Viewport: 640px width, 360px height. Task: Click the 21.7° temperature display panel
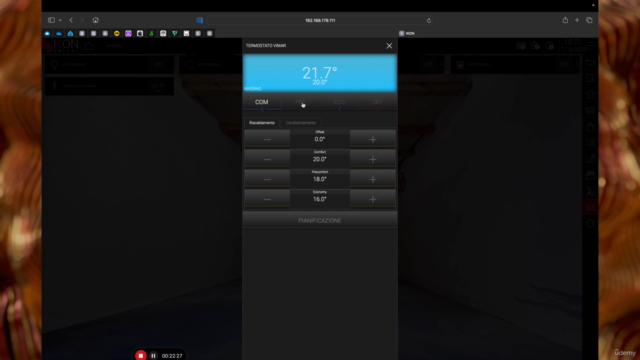pyautogui.click(x=320, y=73)
